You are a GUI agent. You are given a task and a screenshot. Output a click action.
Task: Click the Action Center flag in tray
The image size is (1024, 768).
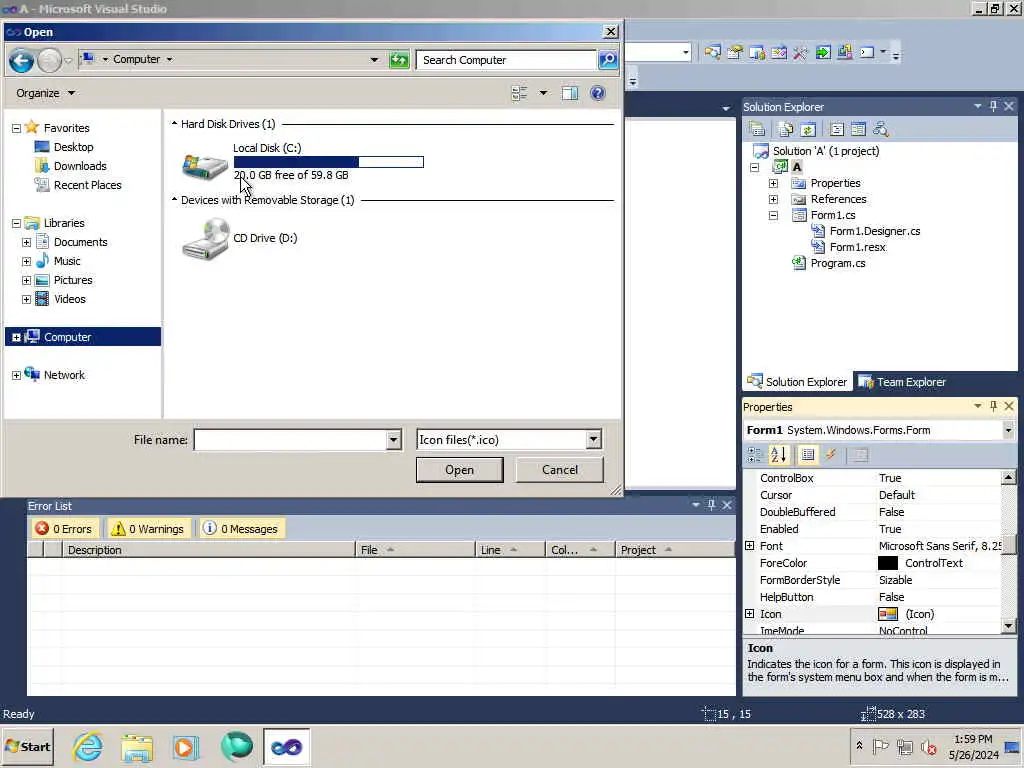pyautogui.click(x=881, y=746)
